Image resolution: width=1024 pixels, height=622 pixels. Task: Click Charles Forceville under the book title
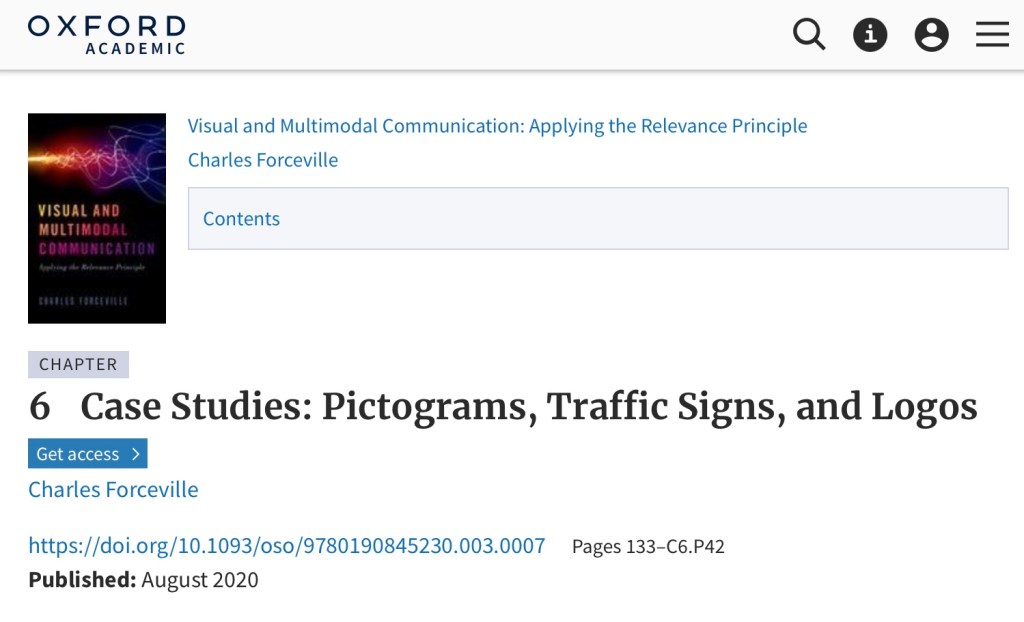pos(263,160)
